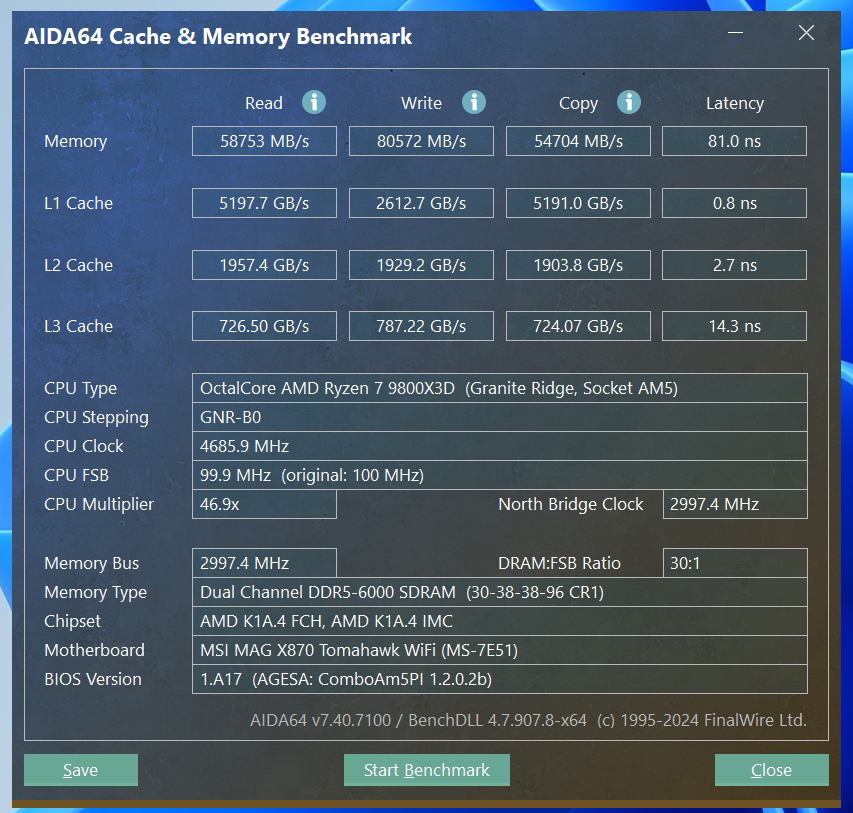Select the Memory Write result cell
Viewport: 853px width, 813px height.
[421, 141]
